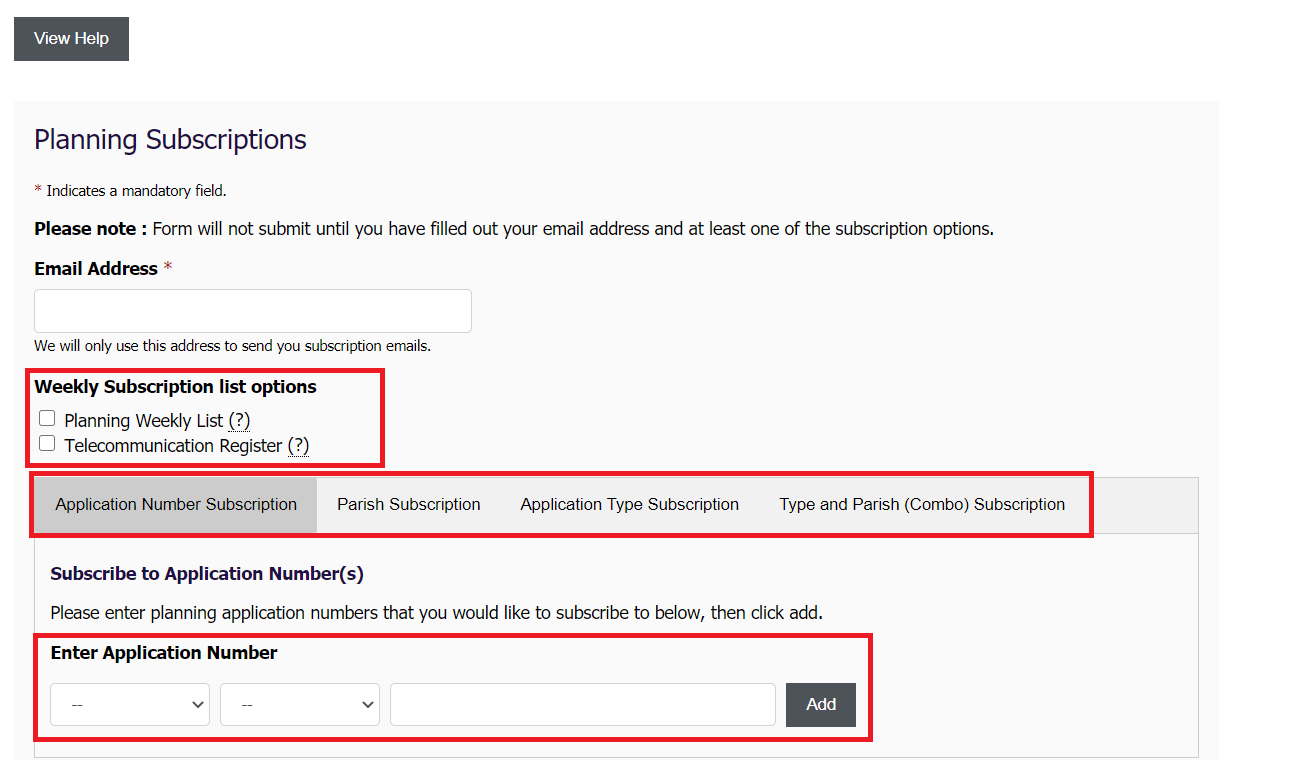Click the 'Enter Application Number' label
1289x760 pixels.
pyautogui.click(x=164, y=653)
